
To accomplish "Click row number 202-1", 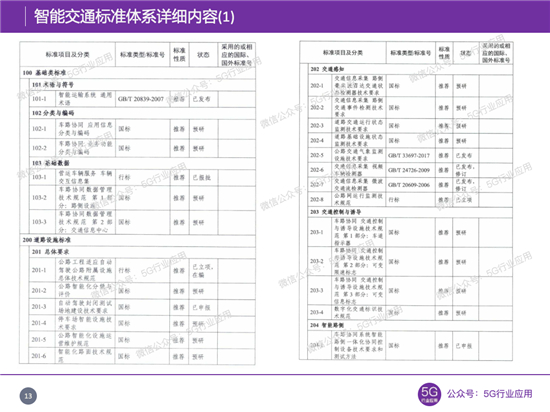I will (317, 86).
